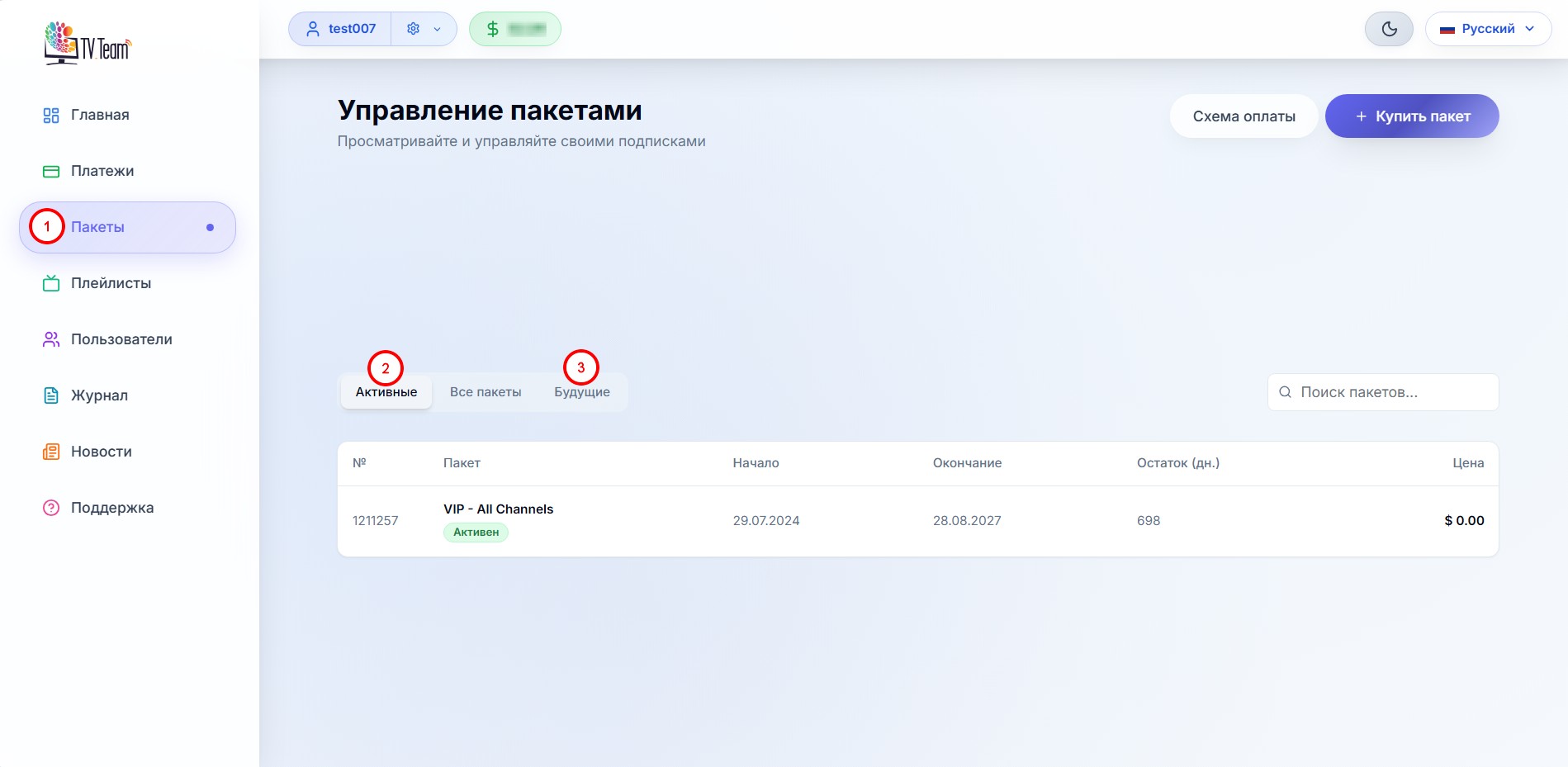Image resolution: width=1568 pixels, height=767 pixels.
Task: Click the test007 user profile button
Action: (x=341, y=29)
